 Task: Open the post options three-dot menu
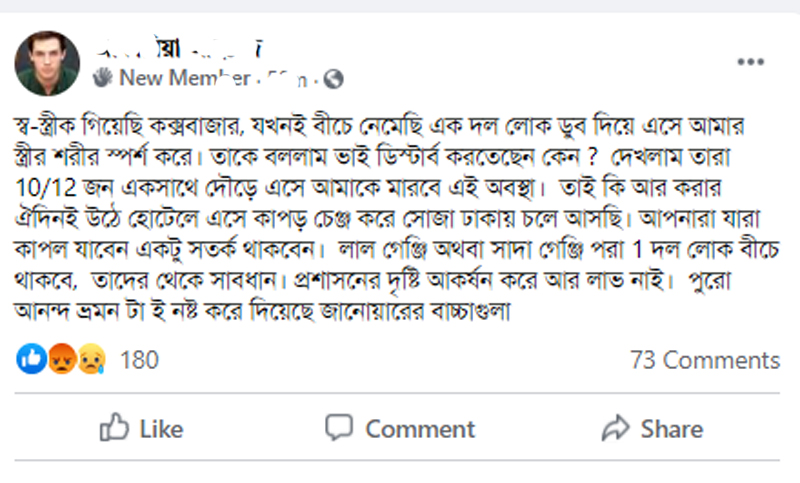pyautogui.click(x=751, y=62)
